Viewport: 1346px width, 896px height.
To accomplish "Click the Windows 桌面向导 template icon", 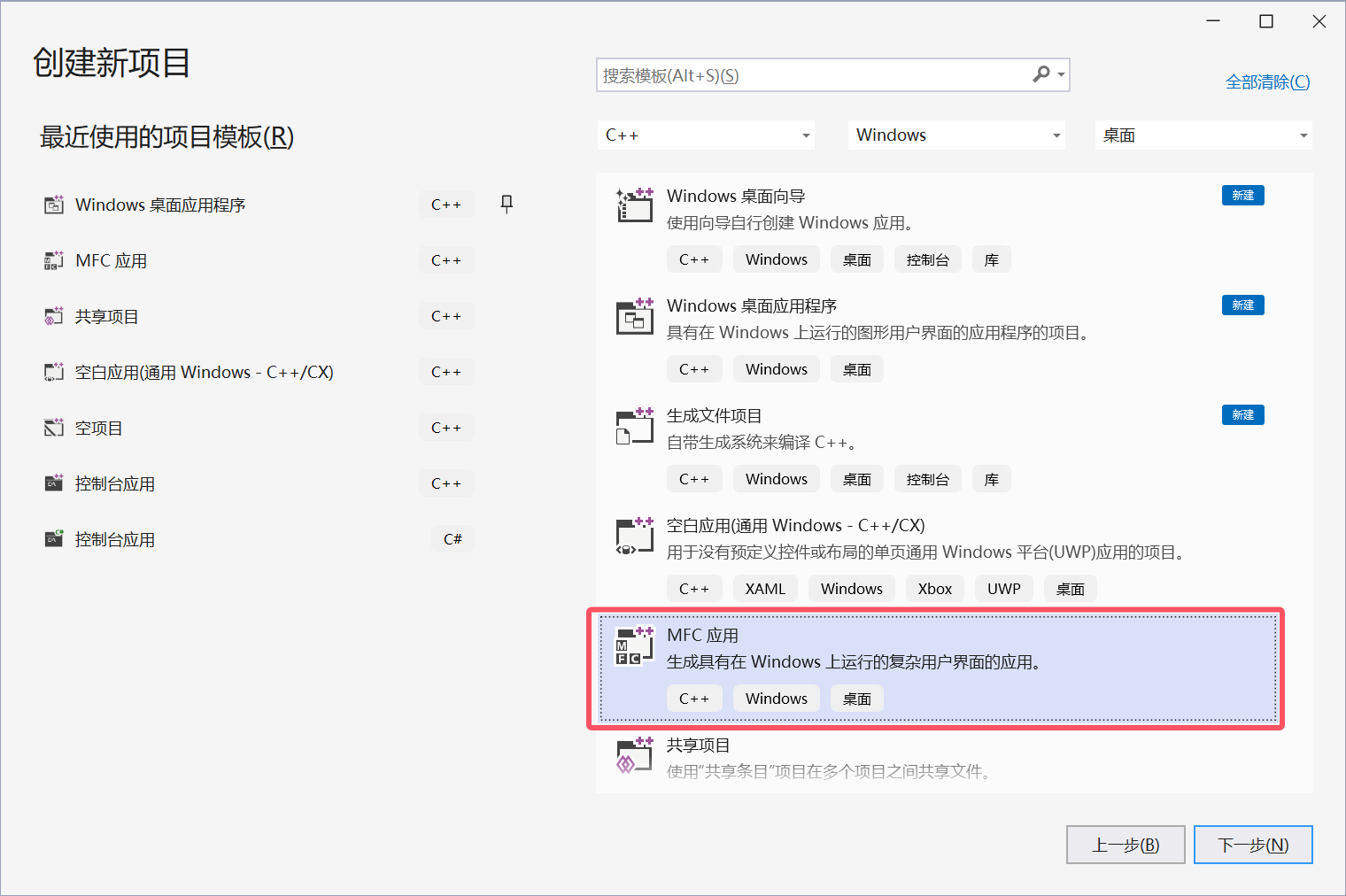I will click(635, 205).
